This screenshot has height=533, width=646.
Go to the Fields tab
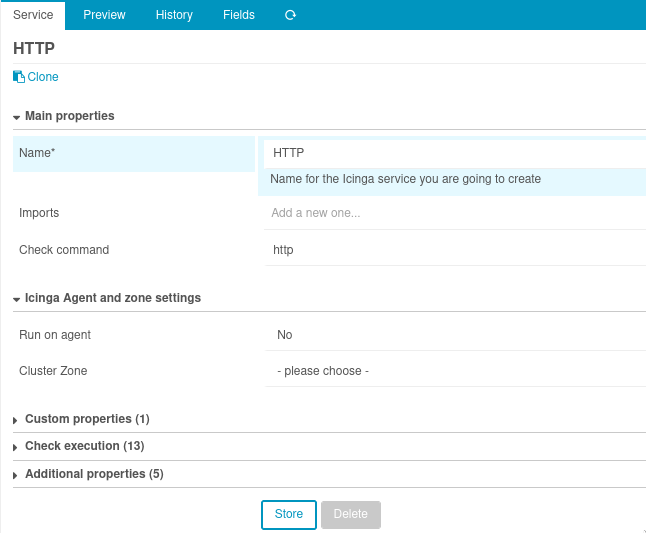239,15
